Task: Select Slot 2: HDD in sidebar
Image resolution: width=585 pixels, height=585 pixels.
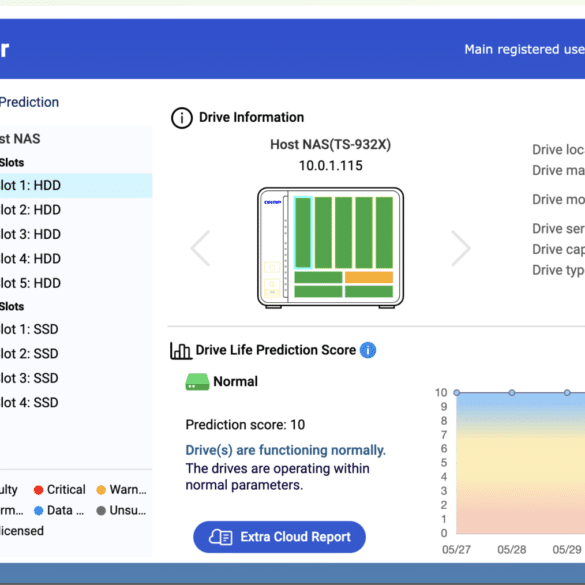Action: click(x=76, y=210)
